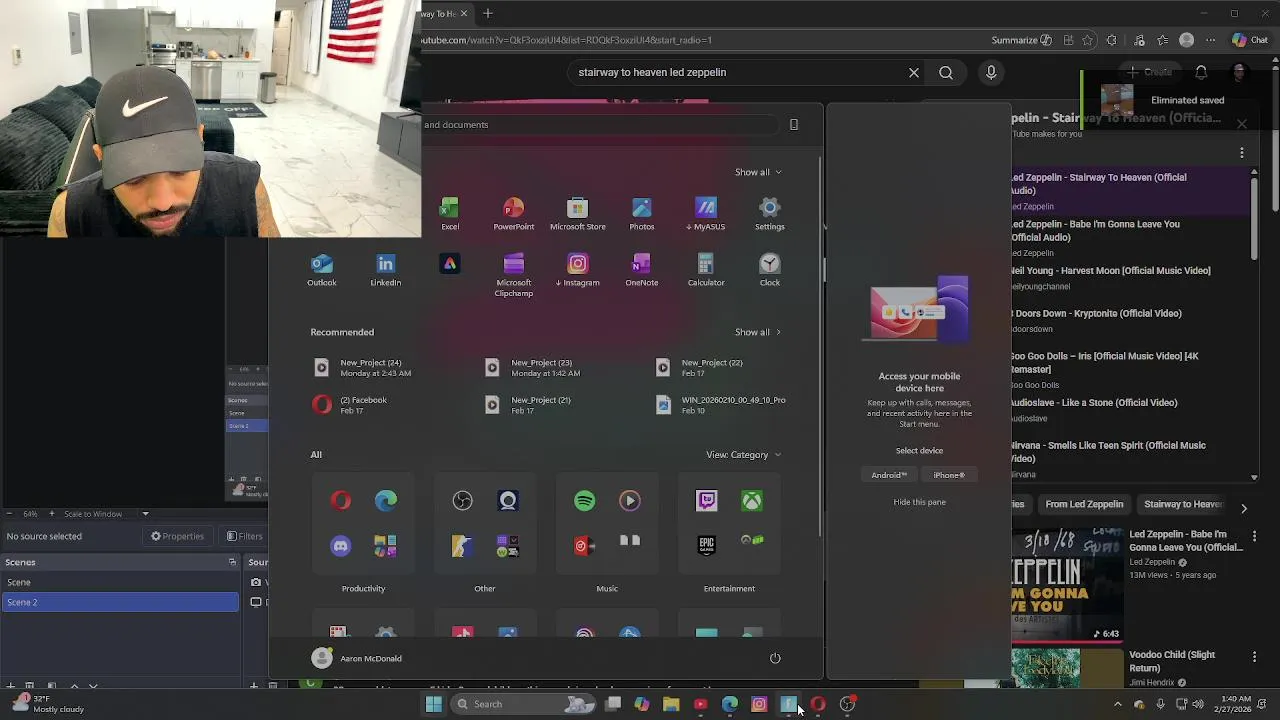Select From Led Zeppelin filter chip

(x=1084, y=504)
